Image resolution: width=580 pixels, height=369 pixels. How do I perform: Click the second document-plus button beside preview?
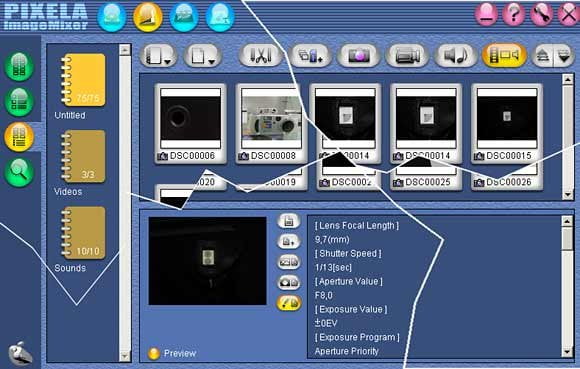click(x=289, y=241)
